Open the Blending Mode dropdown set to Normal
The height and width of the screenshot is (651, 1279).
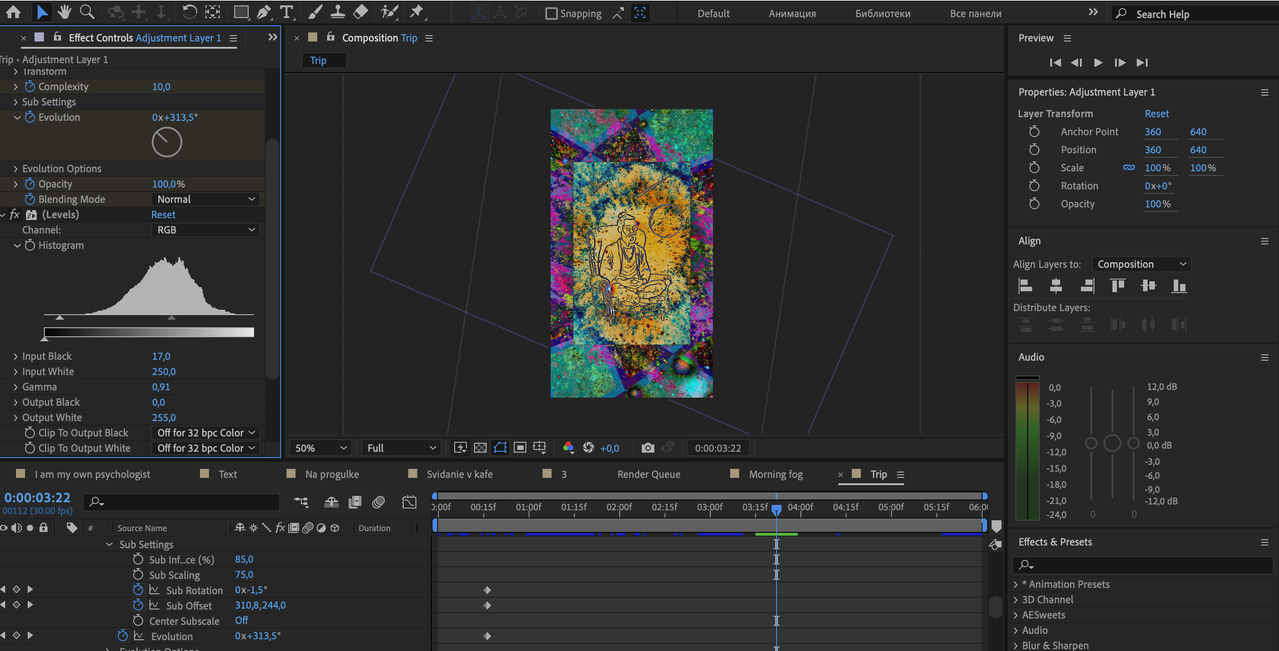pos(207,200)
